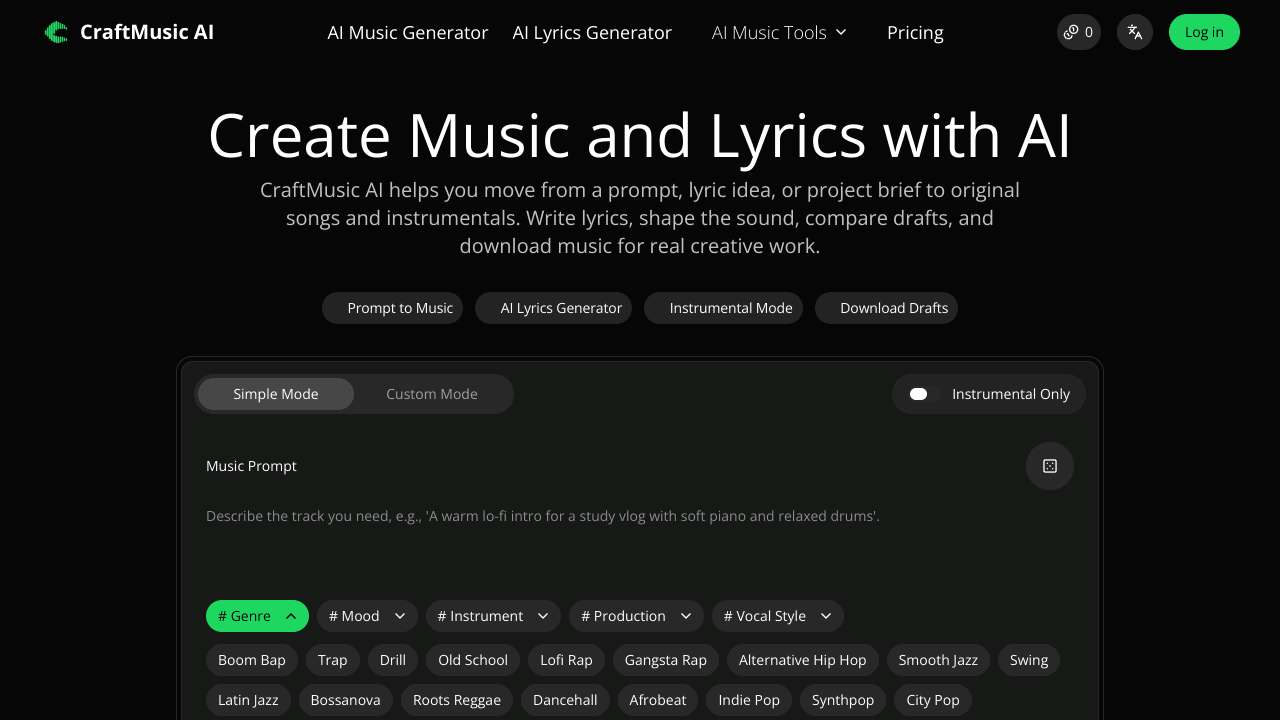The width and height of the screenshot is (1280, 720).
Task: Add the Trap genre tag
Action: tap(333, 660)
